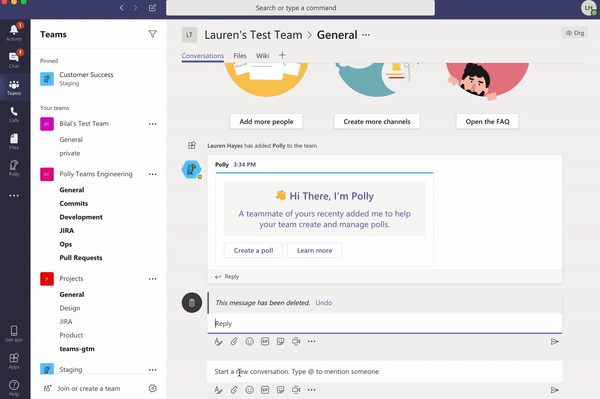Click Open the FAQ button

coord(488,122)
